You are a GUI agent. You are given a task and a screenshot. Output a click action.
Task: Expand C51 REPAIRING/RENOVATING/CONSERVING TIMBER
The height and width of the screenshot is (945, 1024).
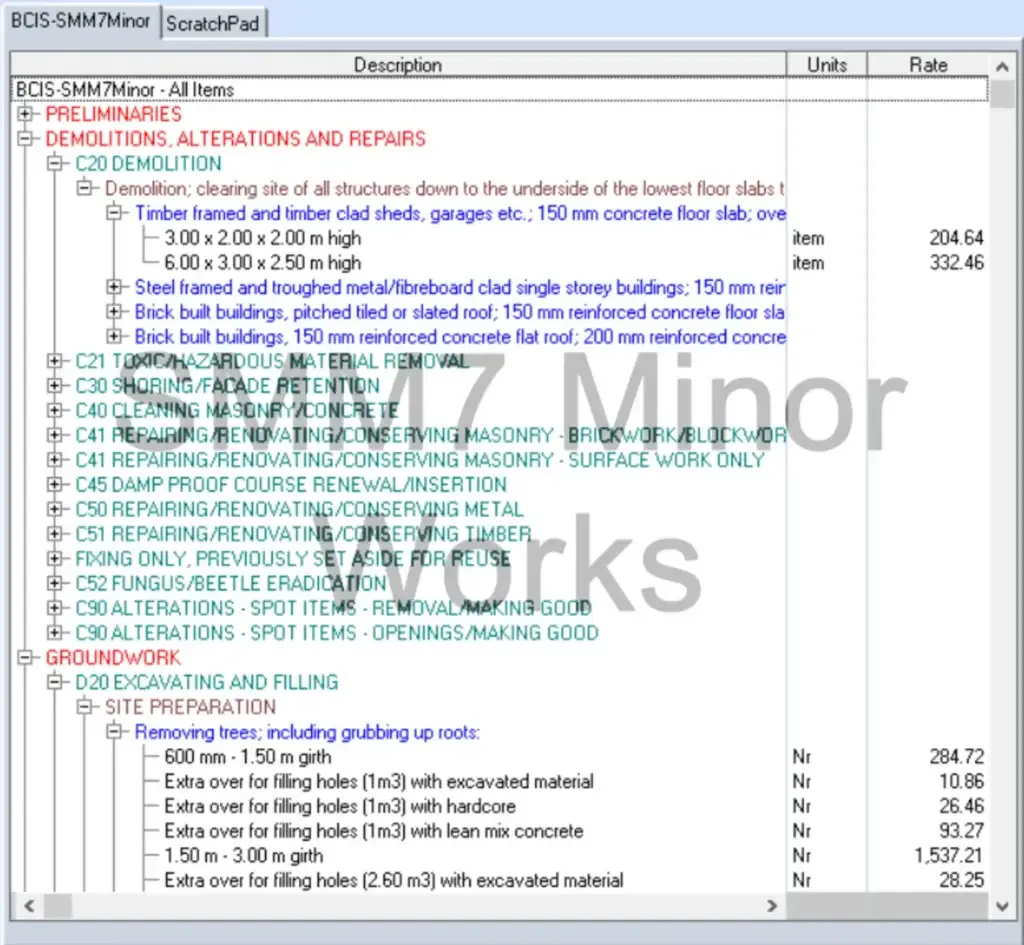pos(55,534)
